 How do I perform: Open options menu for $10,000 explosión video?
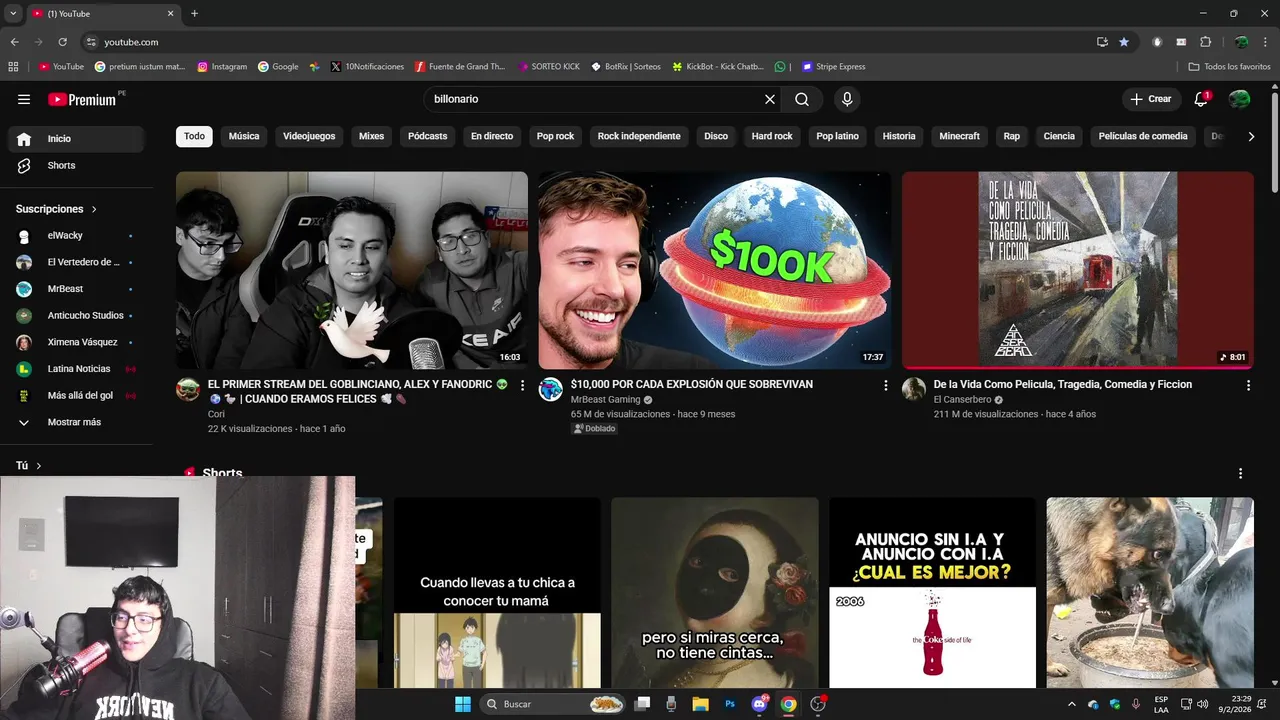click(885, 385)
